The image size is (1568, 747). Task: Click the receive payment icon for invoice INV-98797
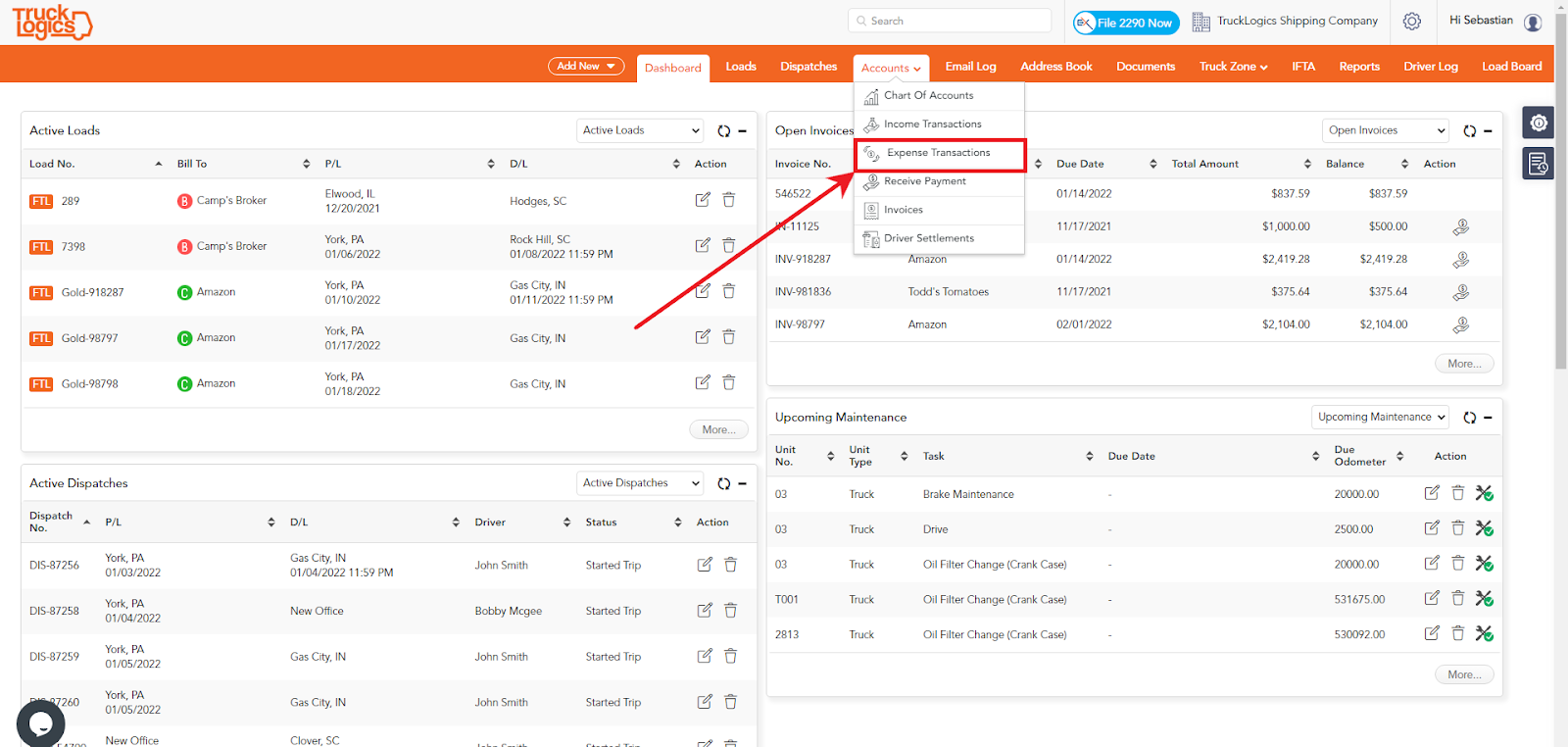pos(1461,324)
